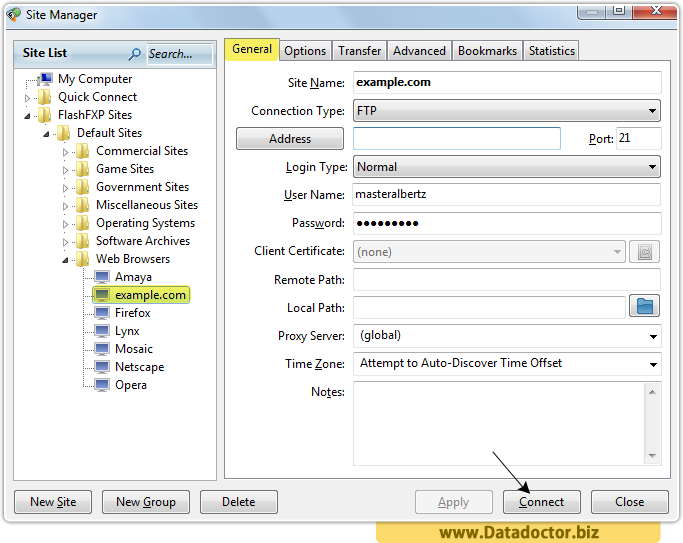Viewport: 683px width, 543px height.
Task: Browse for local path folder icon
Action: pos(645,306)
